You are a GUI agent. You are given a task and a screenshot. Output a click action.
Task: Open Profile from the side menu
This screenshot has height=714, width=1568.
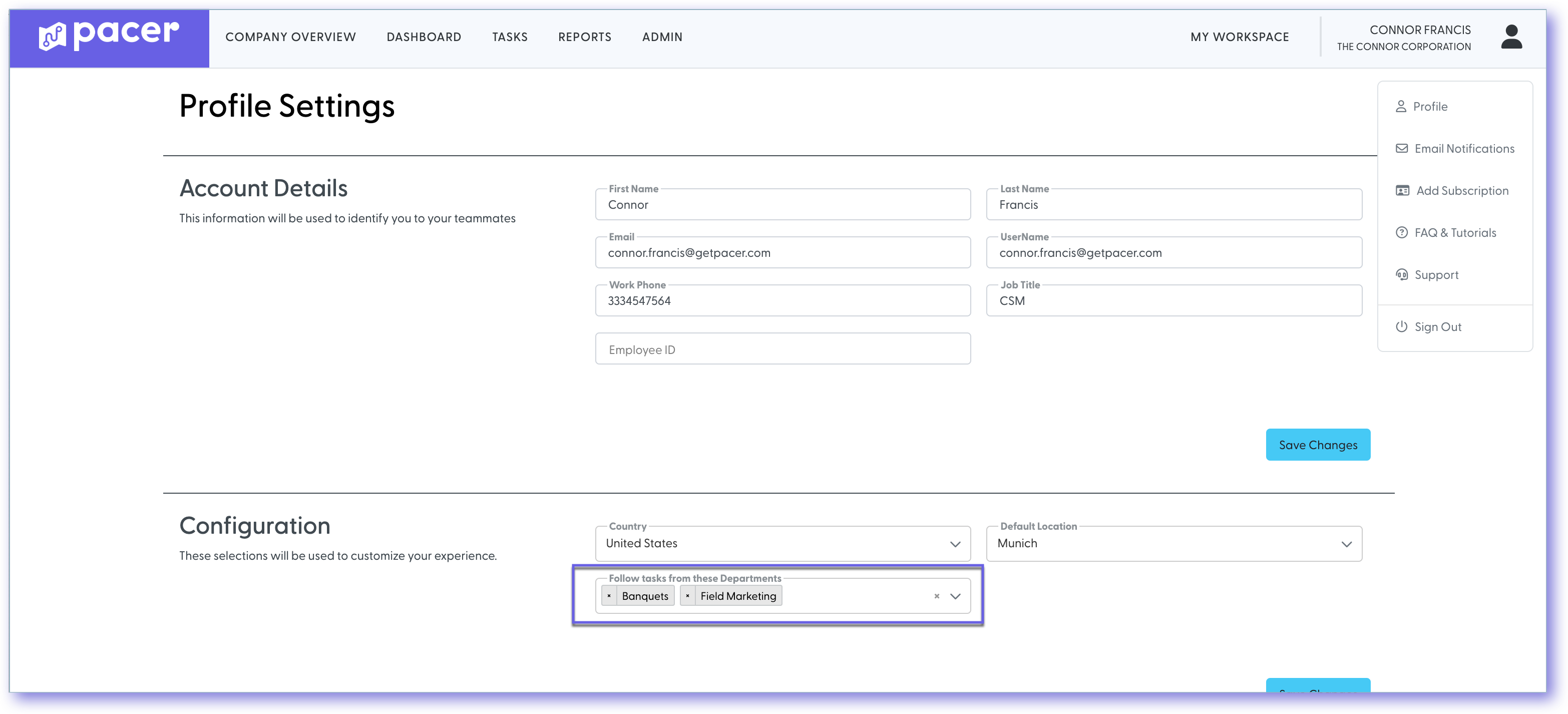(x=1430, y=107)
